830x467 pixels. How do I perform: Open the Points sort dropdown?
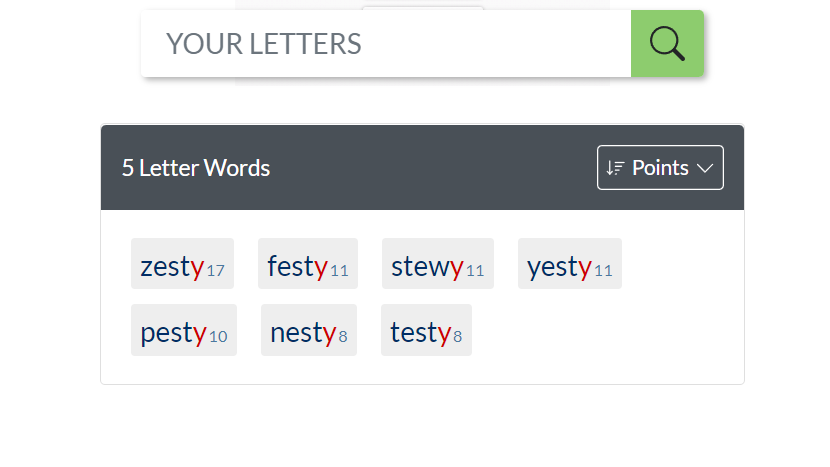pos(660,168)
